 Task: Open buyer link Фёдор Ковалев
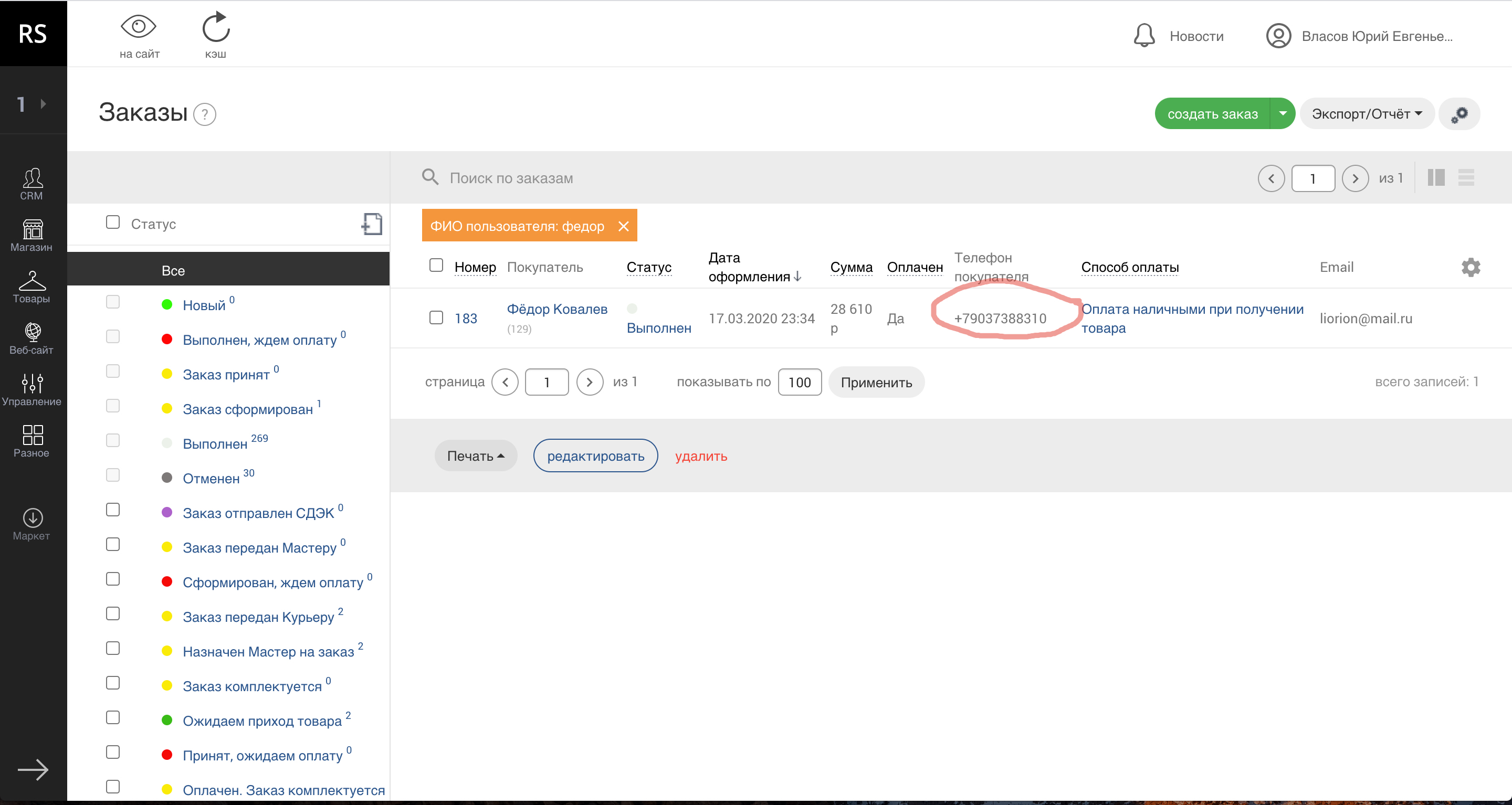tap(556, 309)
